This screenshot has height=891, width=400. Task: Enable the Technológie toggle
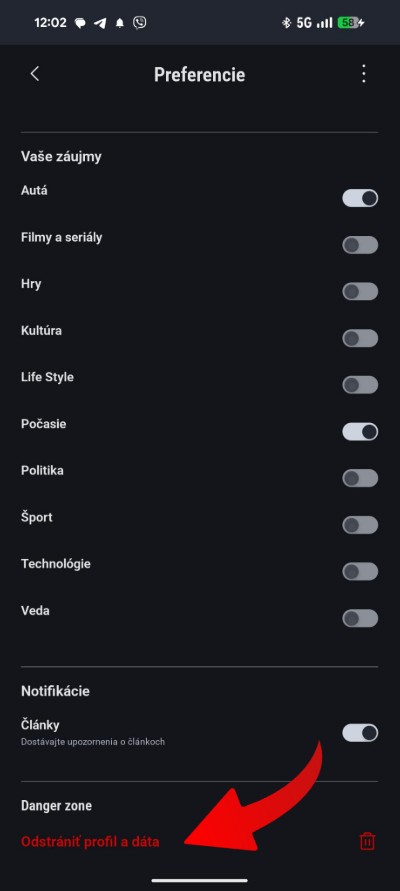pos(360,572)
